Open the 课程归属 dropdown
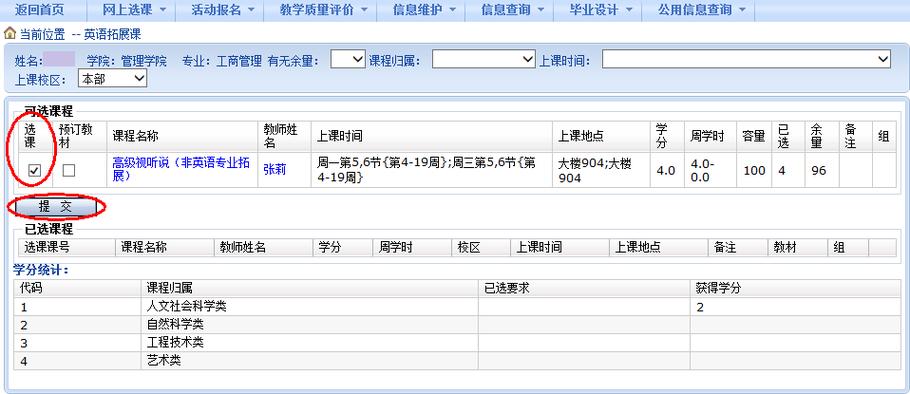The image size is (910, 394). pyautogui.click(x=483, y=59)
